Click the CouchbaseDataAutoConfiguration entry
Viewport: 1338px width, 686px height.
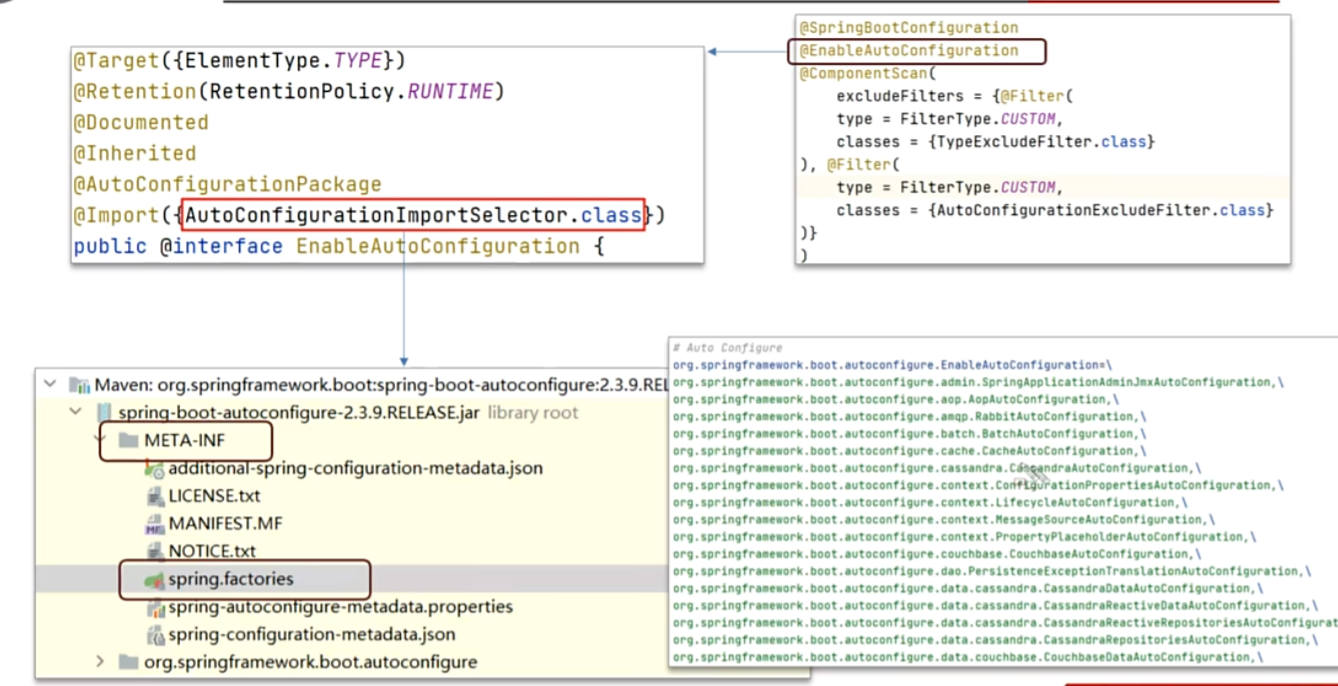coord(968,657)
